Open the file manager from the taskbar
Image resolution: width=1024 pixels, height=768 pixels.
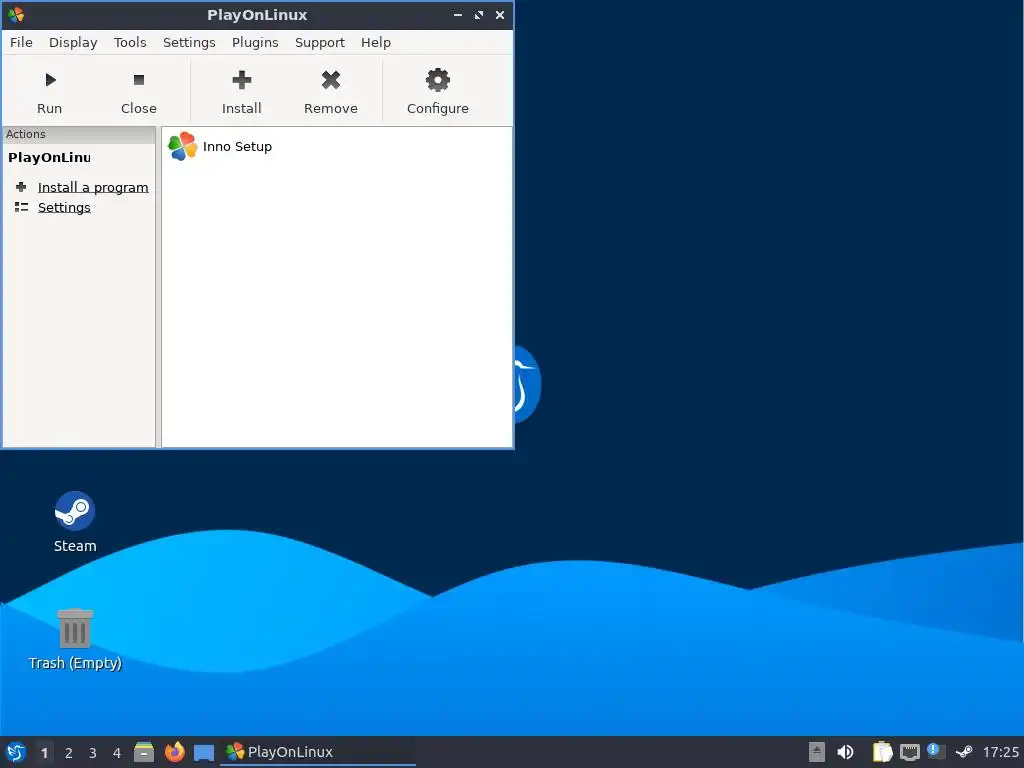pyautogui.click(x=144, y=752)
